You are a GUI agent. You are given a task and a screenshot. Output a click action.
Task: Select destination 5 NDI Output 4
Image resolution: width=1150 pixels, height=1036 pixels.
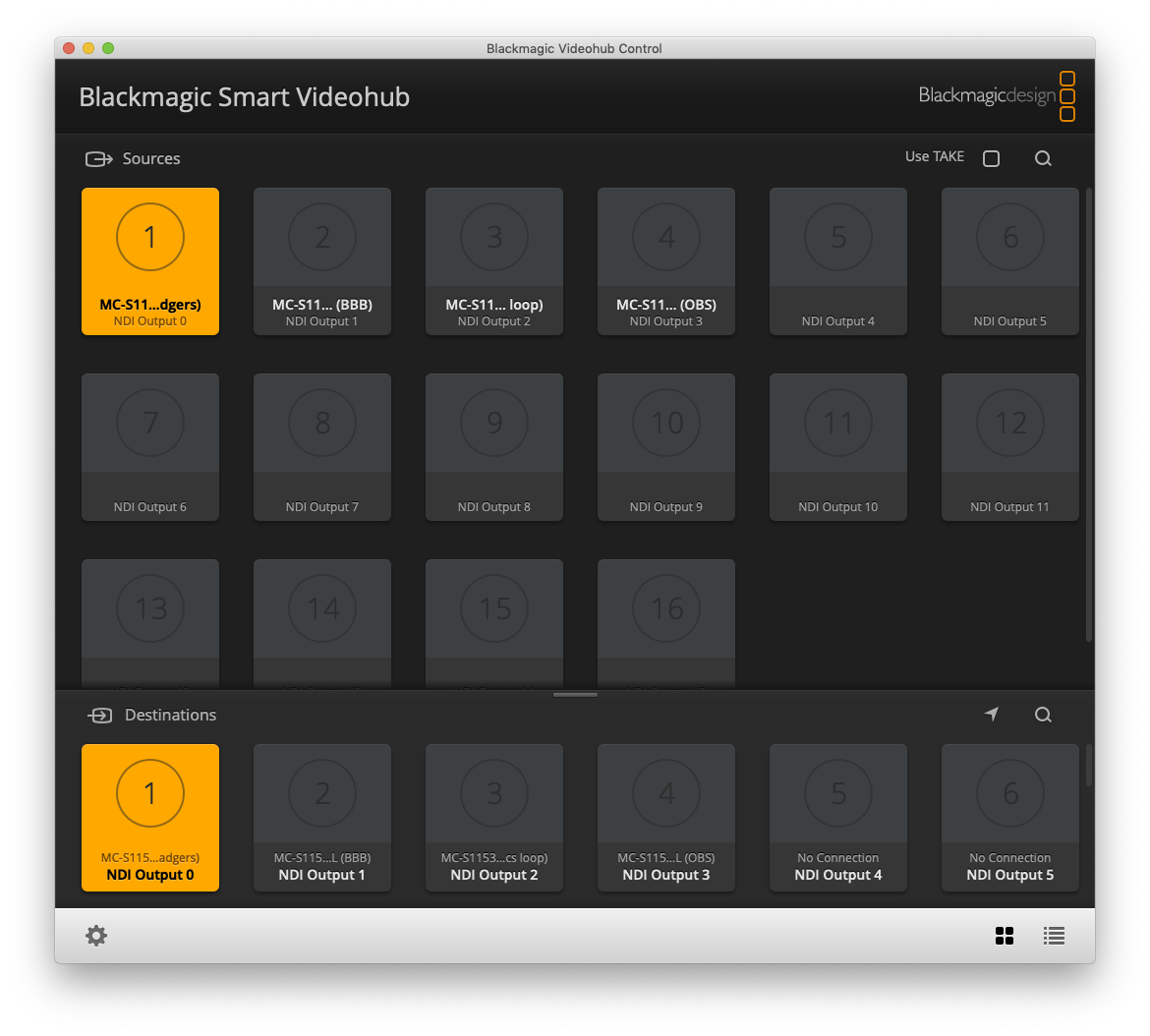click(x=838, y=818)
